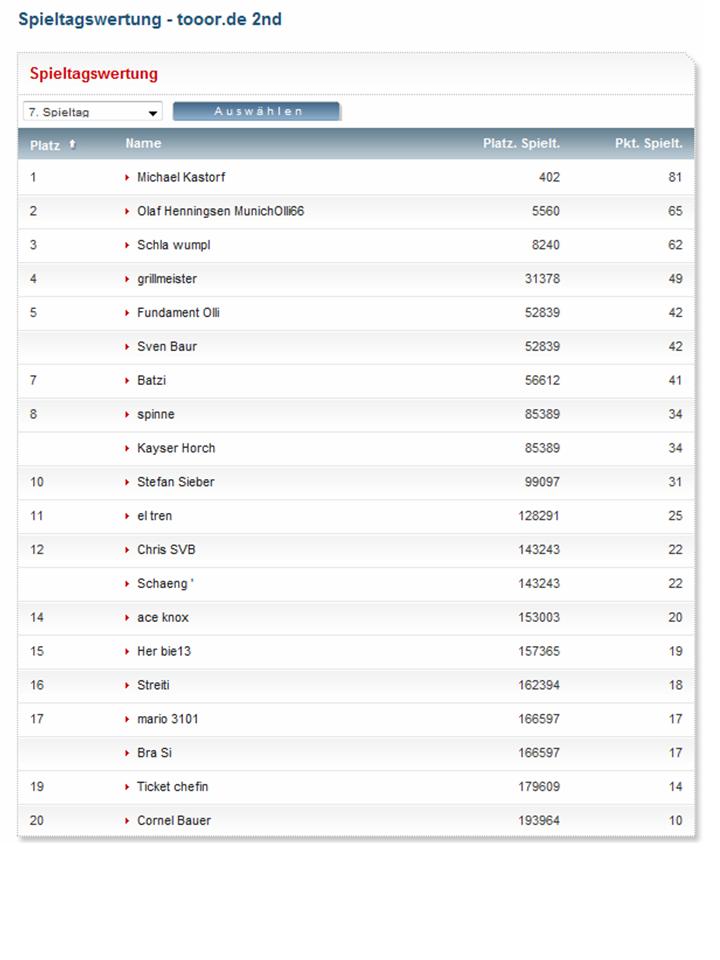Viewport: 720px width, 960px height.
Task: Open the Spieltag selection dropdown
Action: click(x=92, y=112)
